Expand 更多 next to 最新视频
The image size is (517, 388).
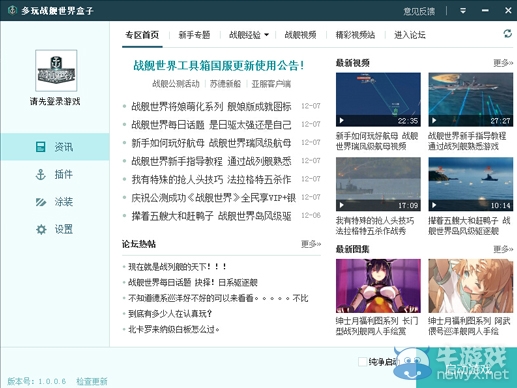(503, 63)
